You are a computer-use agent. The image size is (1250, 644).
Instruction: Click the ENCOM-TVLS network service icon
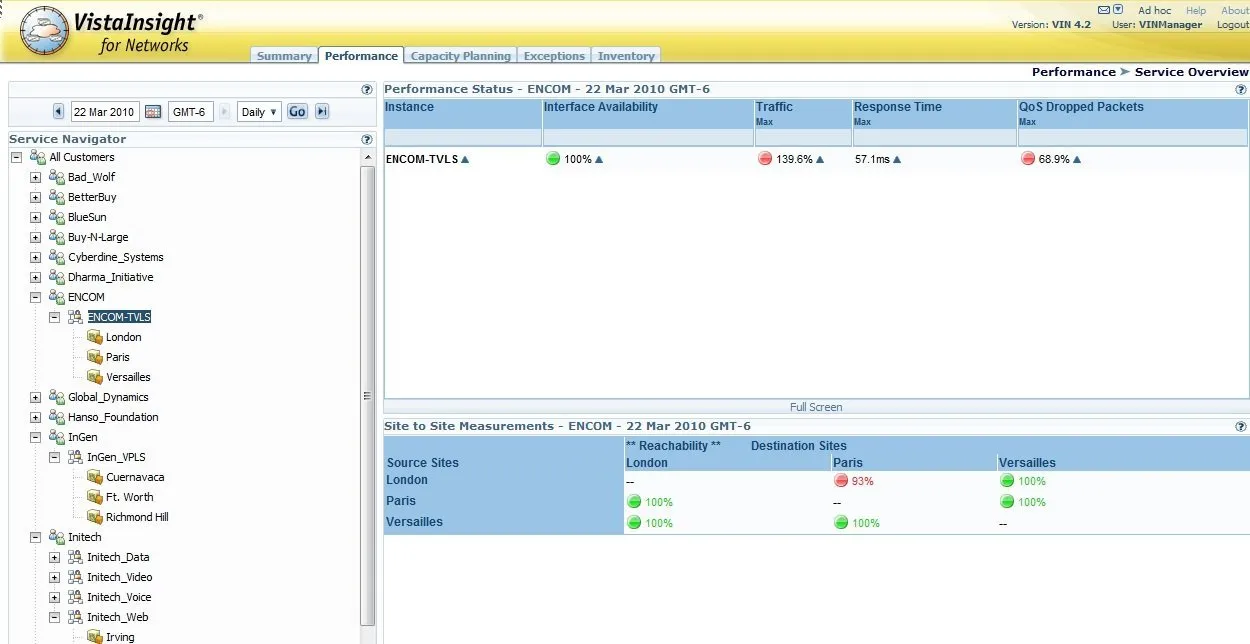coord(76,317)
